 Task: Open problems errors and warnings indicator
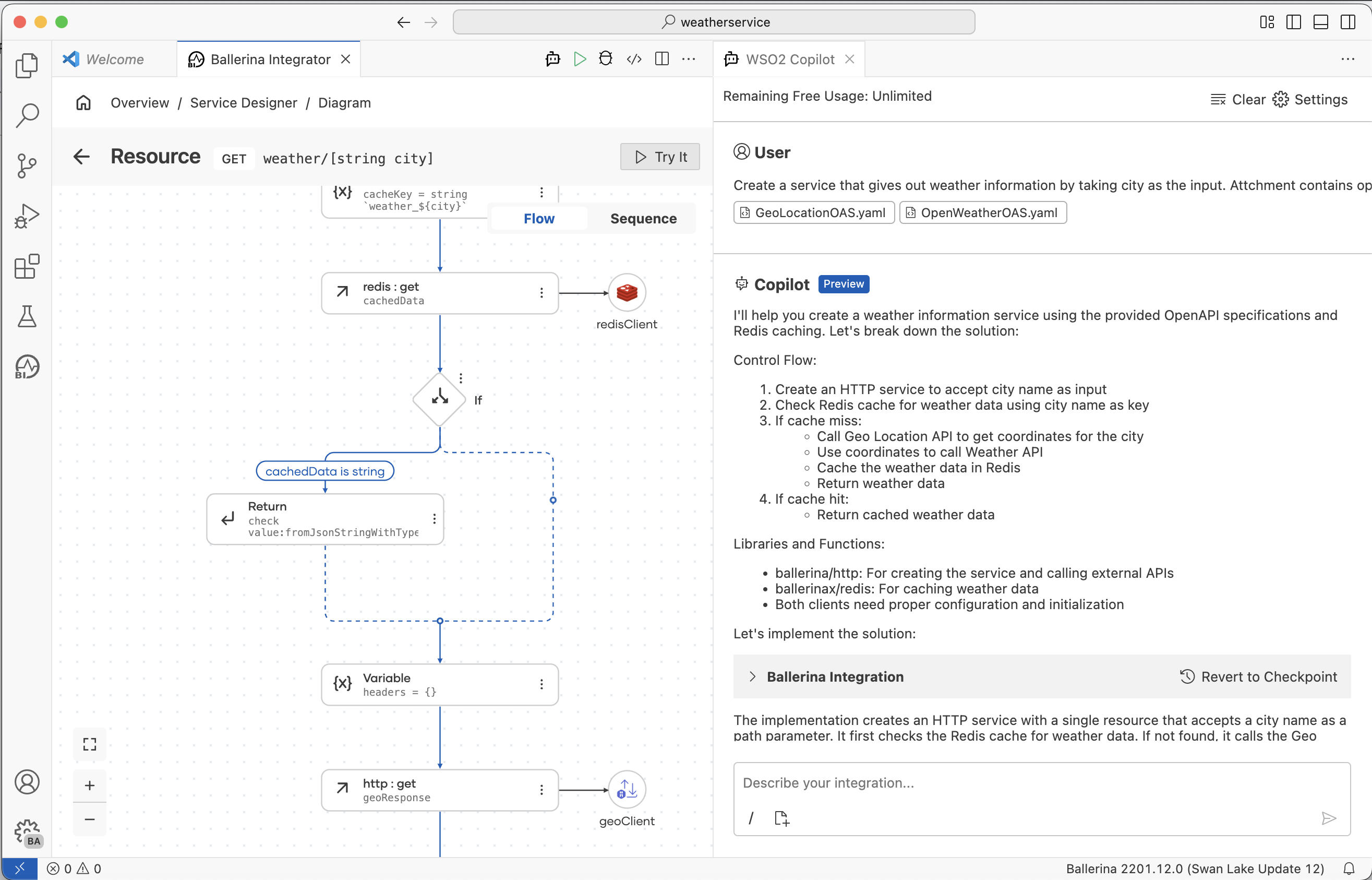coord(74,869)
